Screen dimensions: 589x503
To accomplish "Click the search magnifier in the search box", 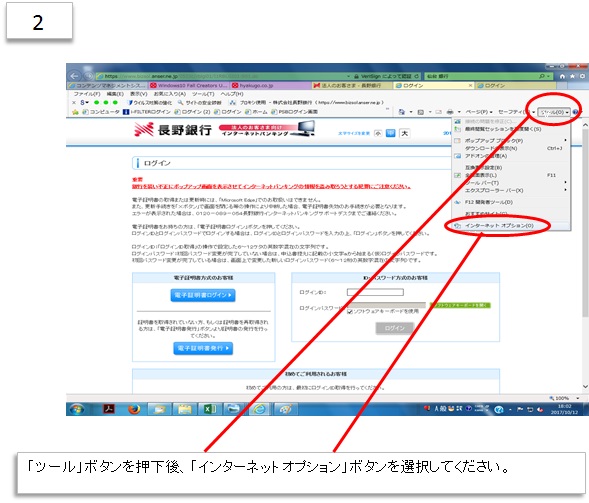I will [x=542, y=76].
